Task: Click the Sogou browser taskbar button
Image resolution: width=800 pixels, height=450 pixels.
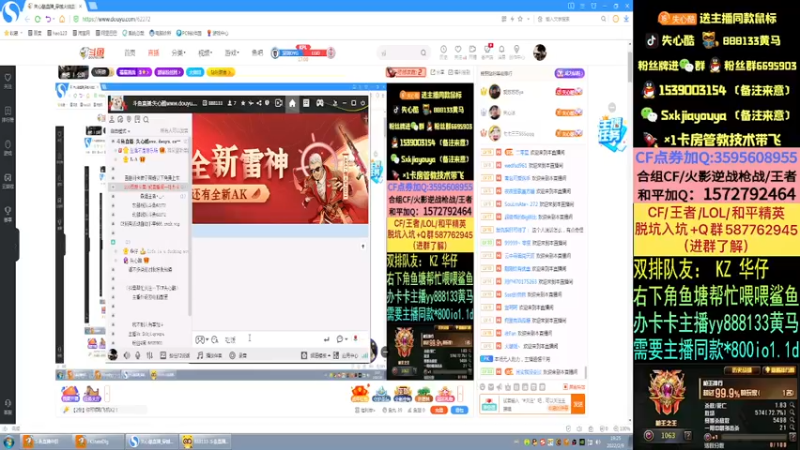Action: click(151, 441)
